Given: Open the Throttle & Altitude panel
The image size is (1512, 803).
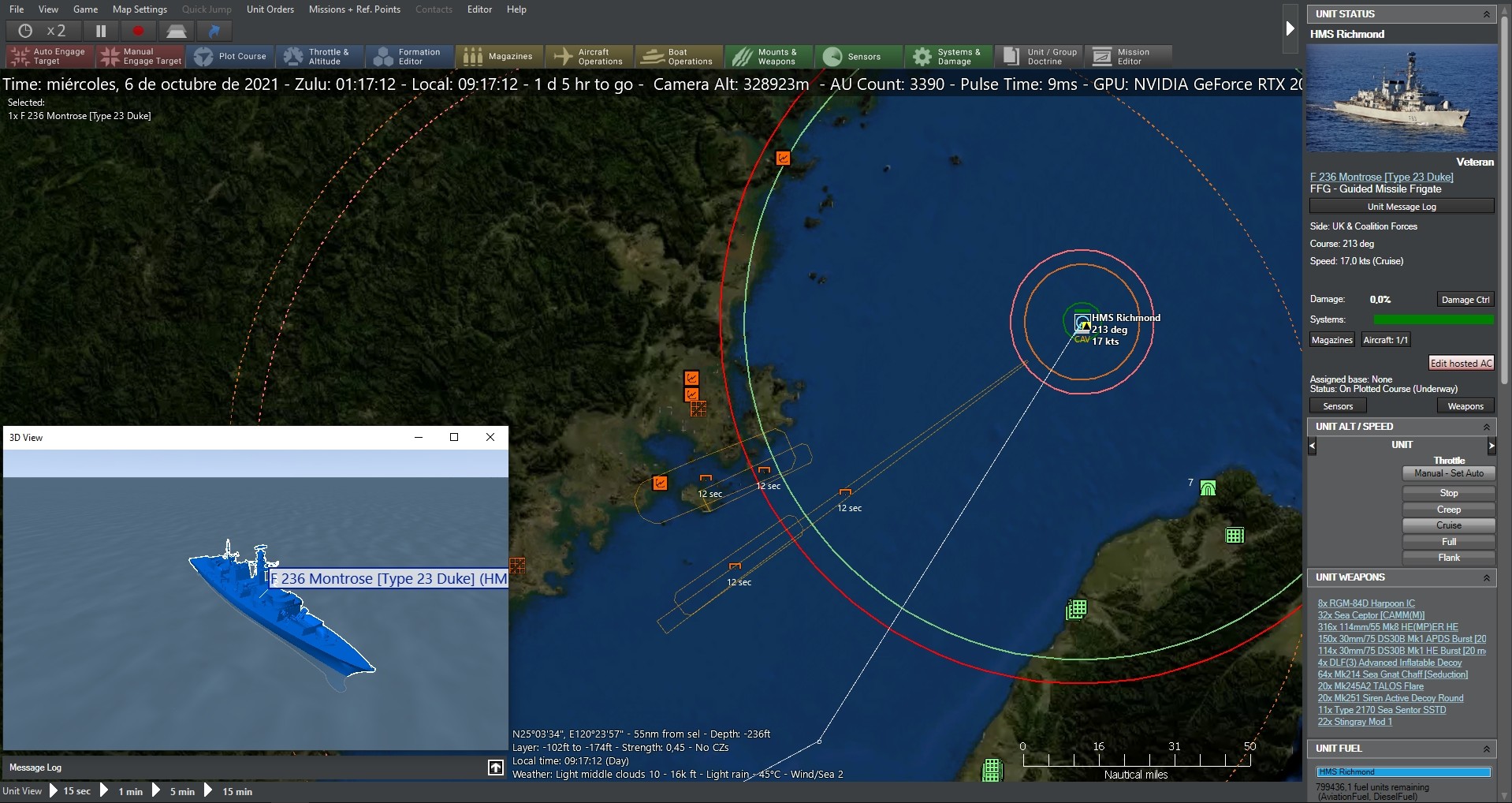Looking at the screenshot, I should pos(319,57).
